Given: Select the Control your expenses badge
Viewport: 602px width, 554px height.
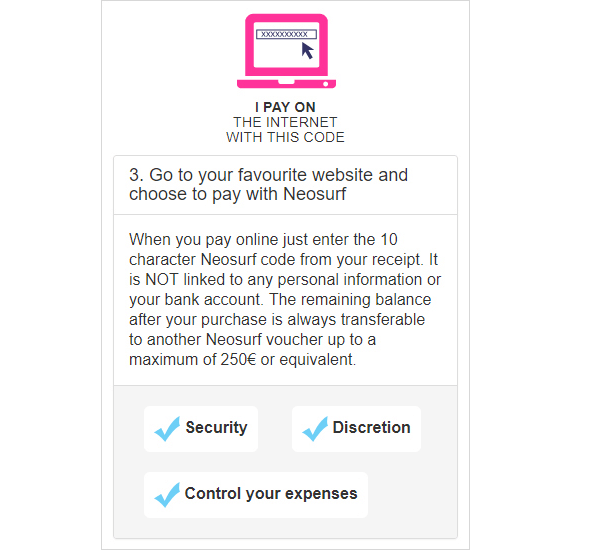Looking at the screenshot, I should (x=256, y=495).
